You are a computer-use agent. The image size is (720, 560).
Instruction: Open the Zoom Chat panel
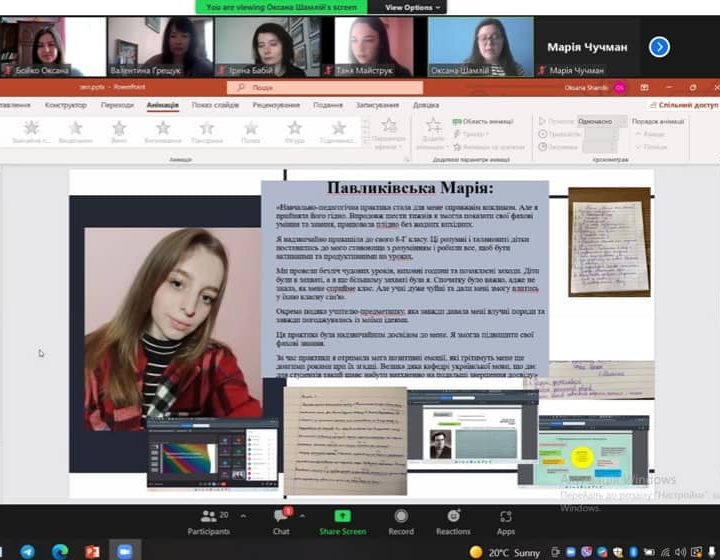click(282, 520)
